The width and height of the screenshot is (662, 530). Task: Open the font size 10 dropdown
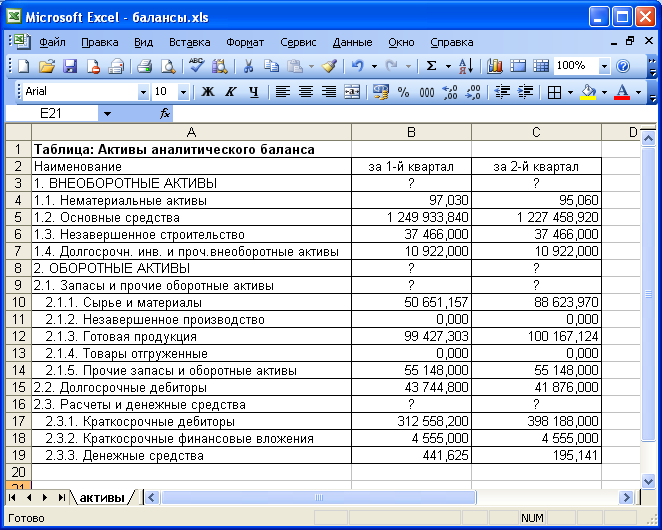click(183, 92)
